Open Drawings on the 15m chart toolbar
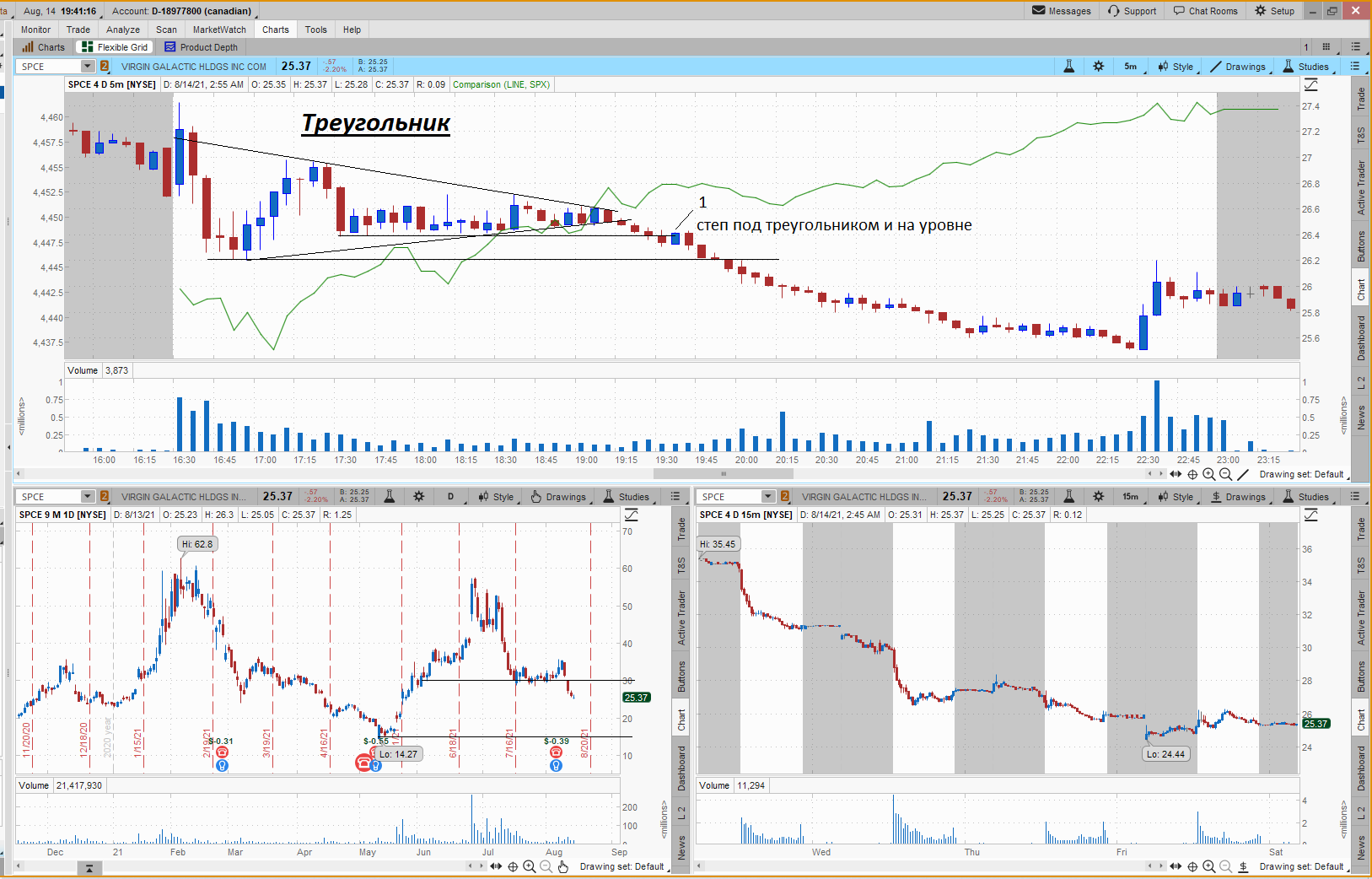The height and width of the screenshot is (879, 1372). coord(1239,497)
